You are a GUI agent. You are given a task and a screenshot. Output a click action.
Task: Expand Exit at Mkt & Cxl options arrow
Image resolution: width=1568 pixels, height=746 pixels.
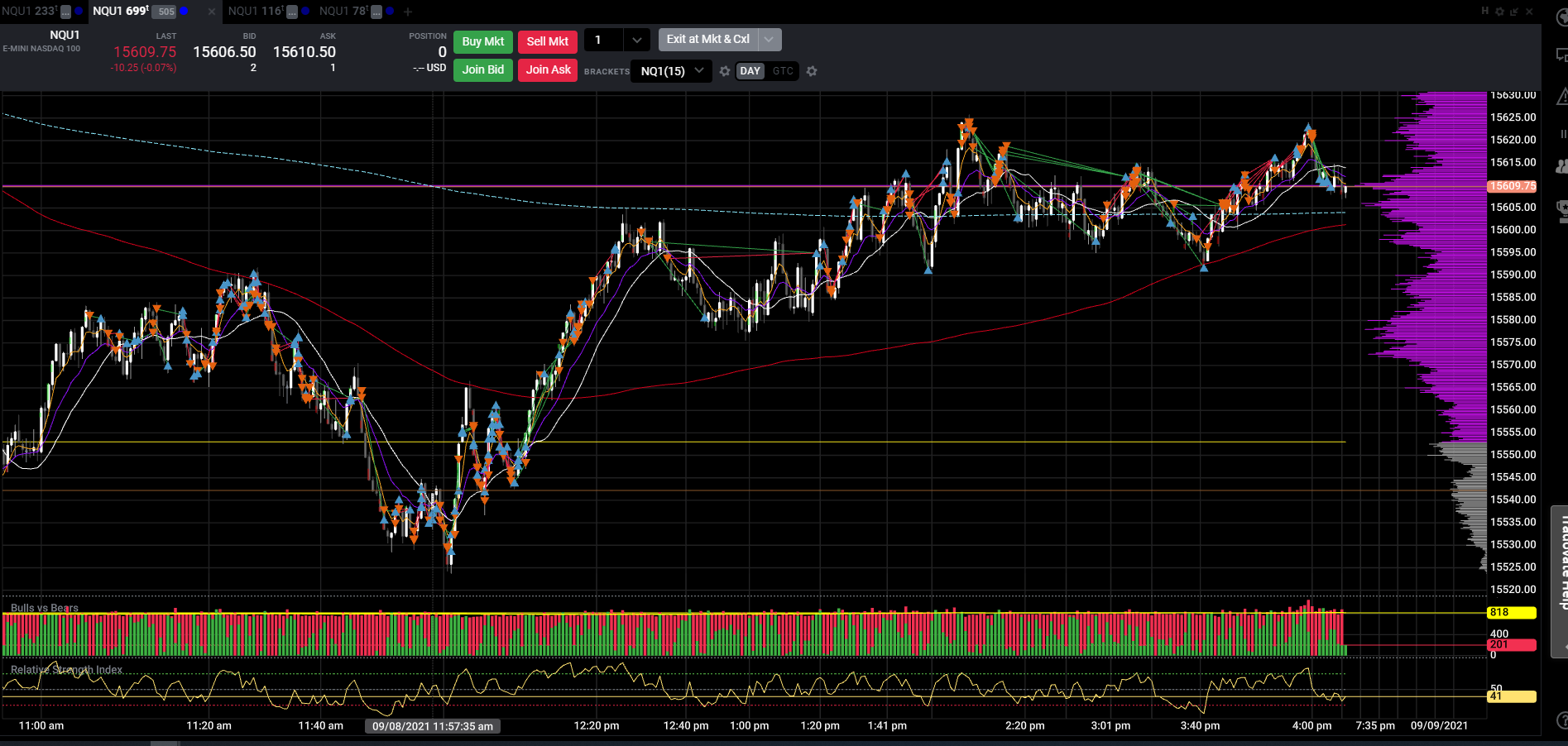click(x=769, y=39)
